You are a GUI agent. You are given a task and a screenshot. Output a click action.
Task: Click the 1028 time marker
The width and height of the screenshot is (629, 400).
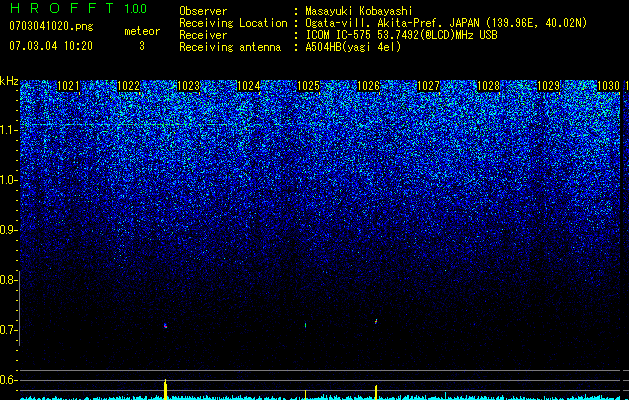point(489,86)
